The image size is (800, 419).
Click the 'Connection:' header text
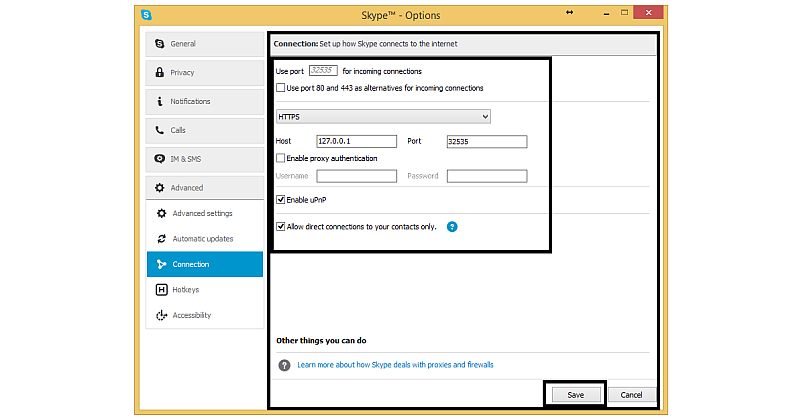[x=295, y=44]
